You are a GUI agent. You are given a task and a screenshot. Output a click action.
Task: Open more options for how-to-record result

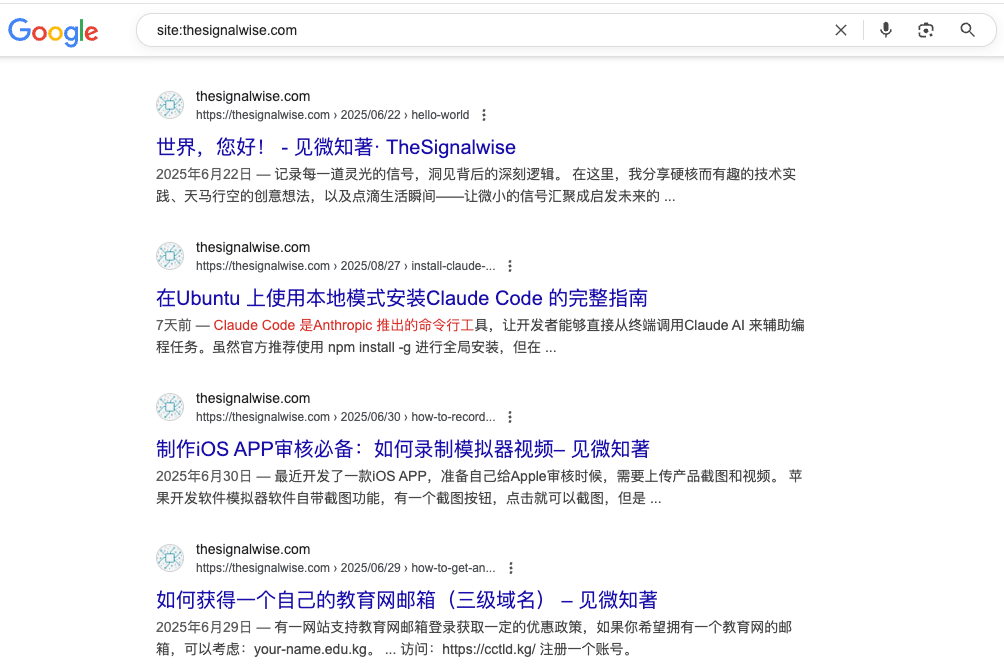510,417
